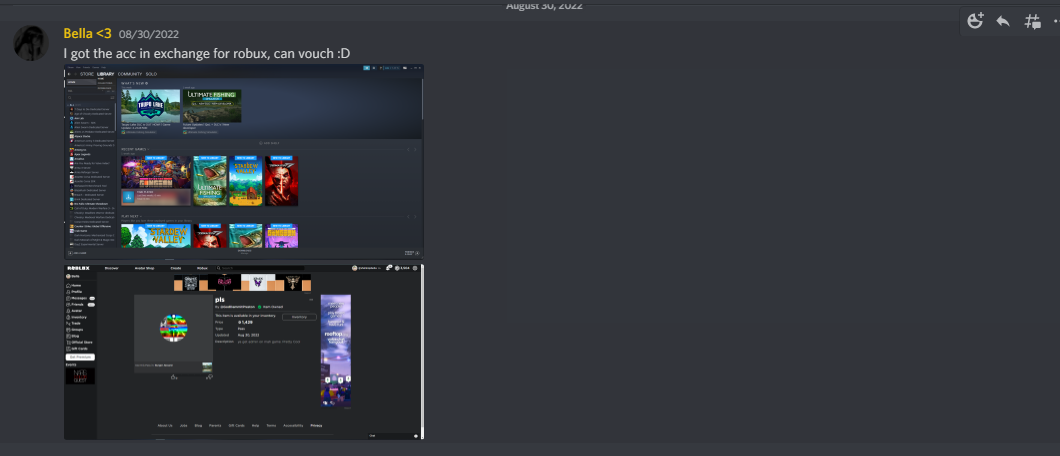Click the Reply arrow icon
The image size is (1060, 456).
(1003, 21)
